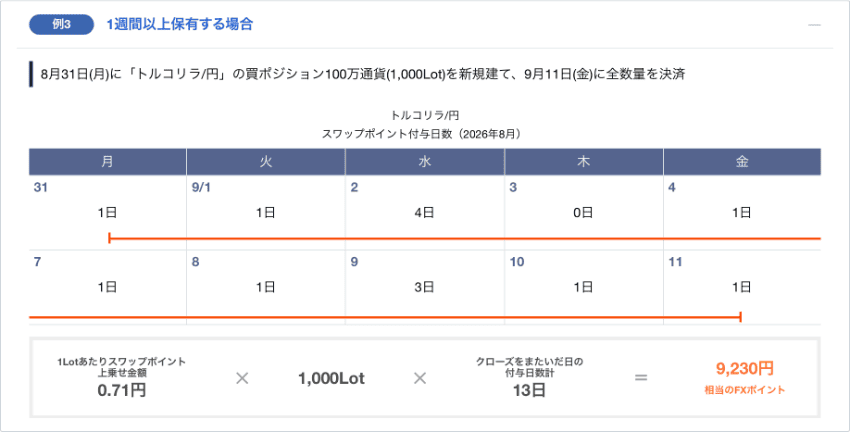Click the subtitle スワップポイント付与日数（2026年8月）
This screenshot has height=432, width=850.
click(424, 134)
